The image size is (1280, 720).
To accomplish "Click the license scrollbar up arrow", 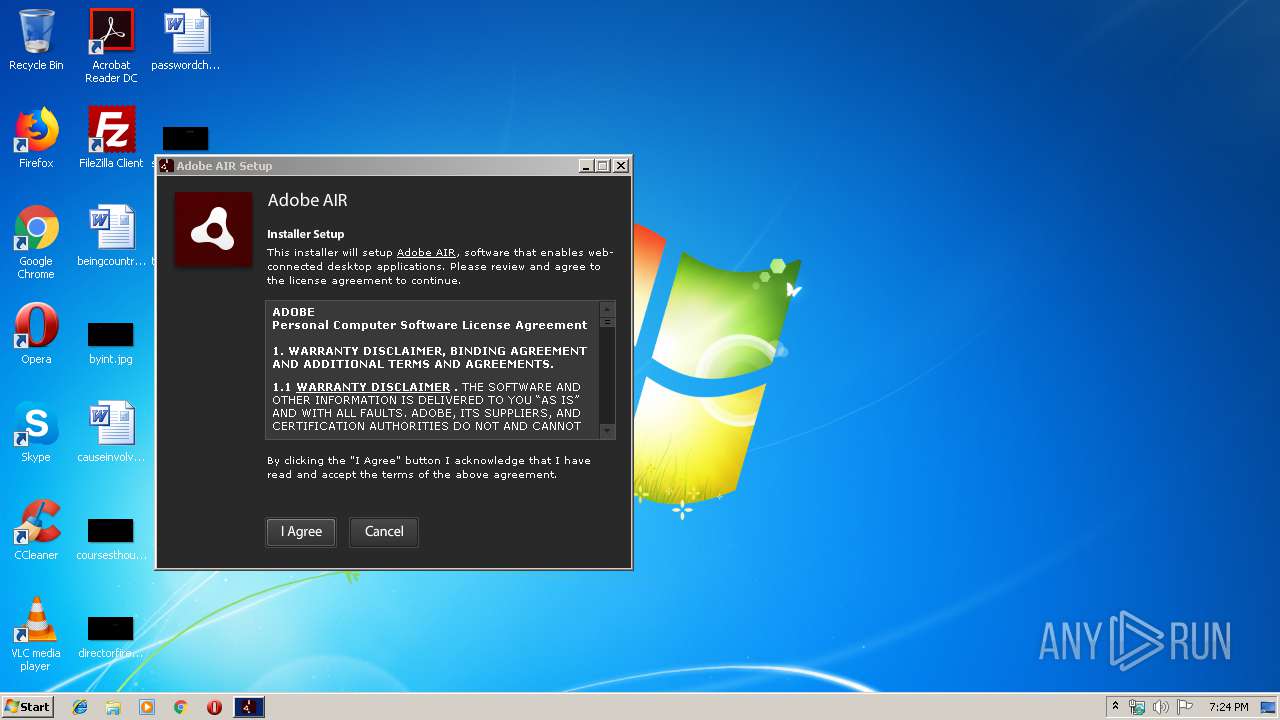I will (607, 309).
